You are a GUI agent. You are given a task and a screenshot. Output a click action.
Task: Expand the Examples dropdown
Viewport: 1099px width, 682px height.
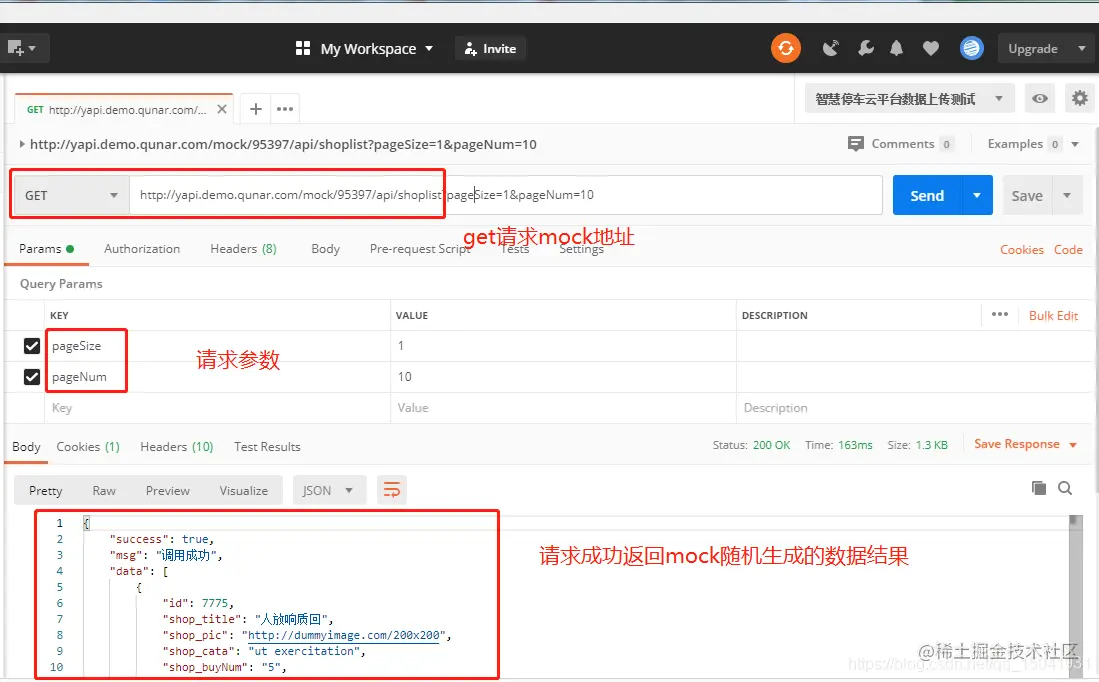1075,144
